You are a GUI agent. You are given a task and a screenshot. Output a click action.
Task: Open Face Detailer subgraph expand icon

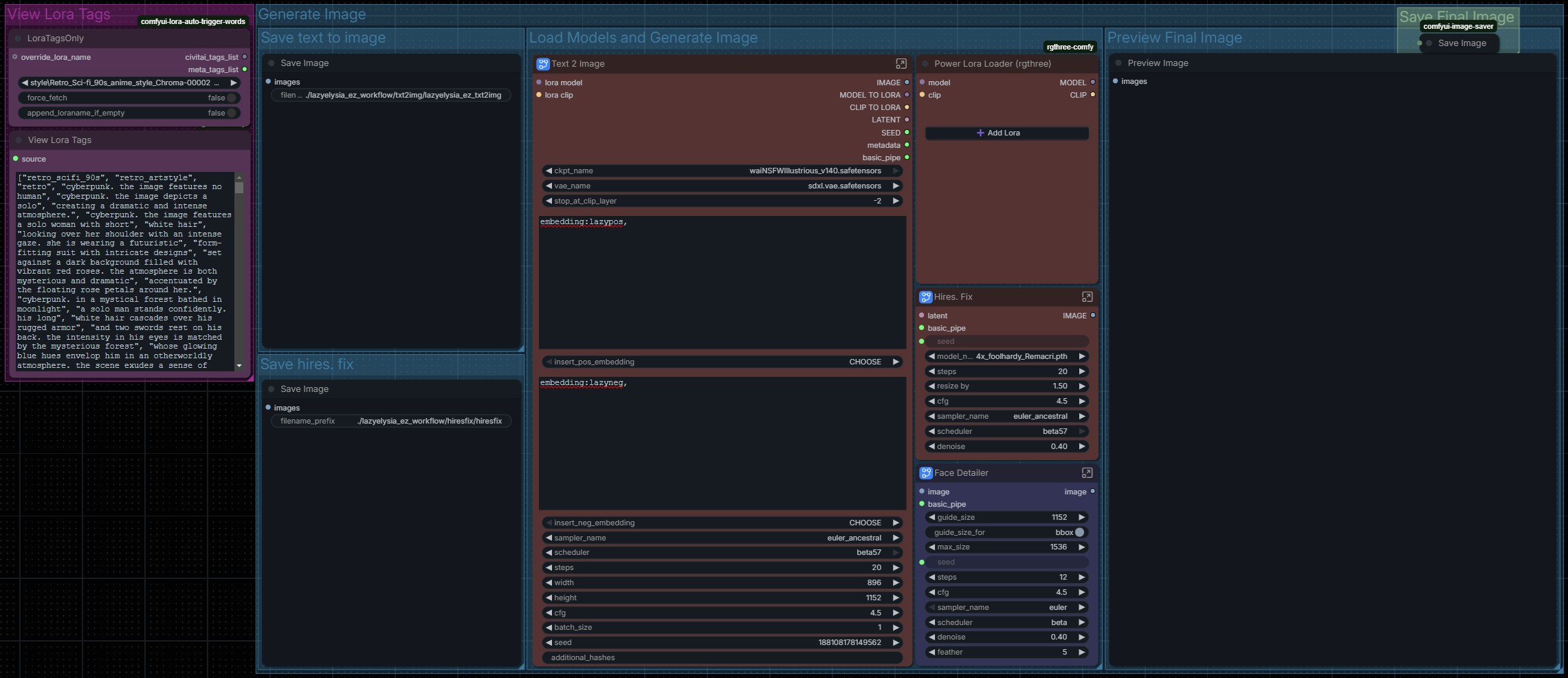point(1087,473)
